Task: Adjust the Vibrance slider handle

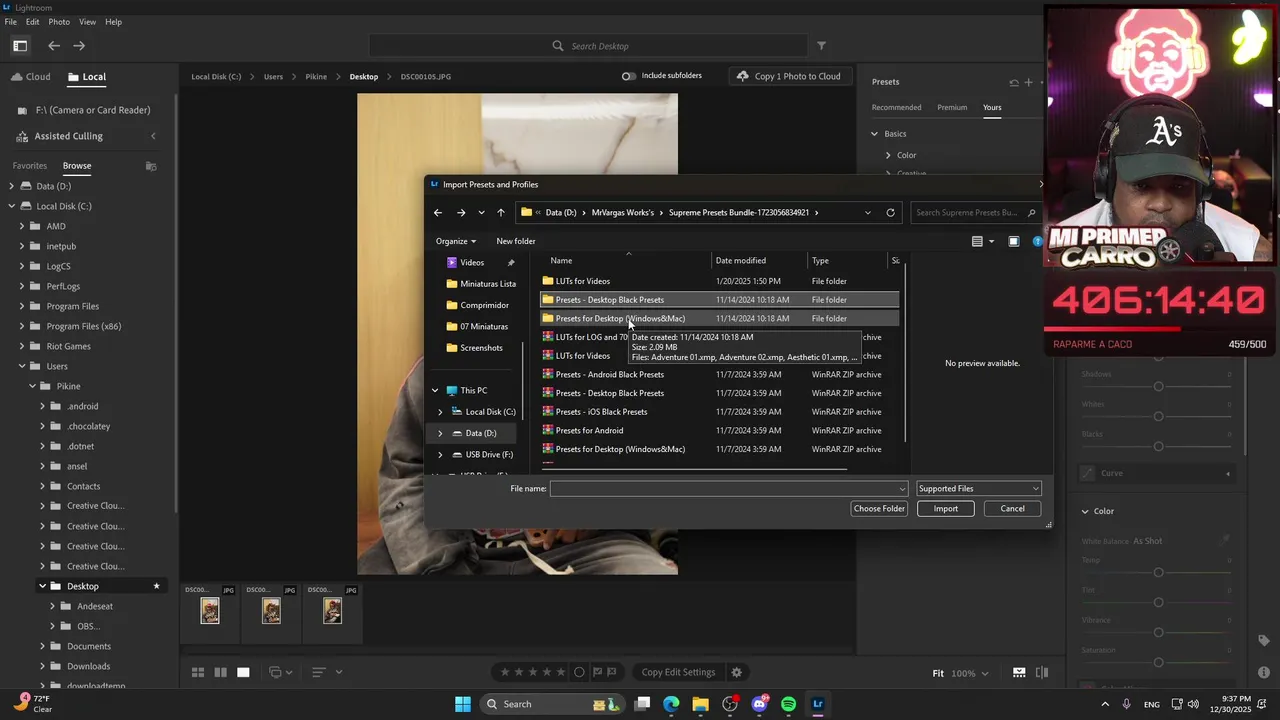Action: point(1158,633)
